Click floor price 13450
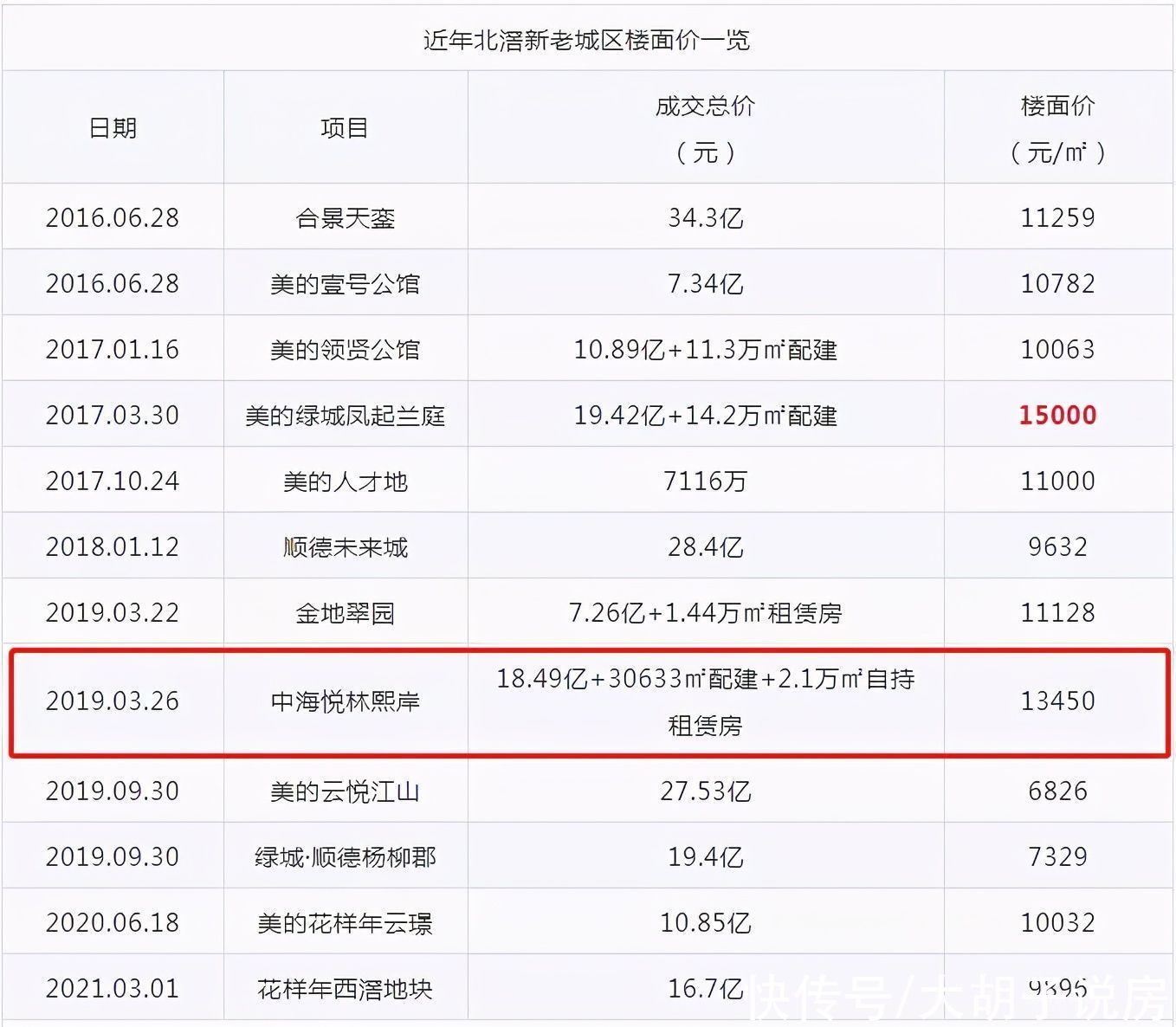 [1057, 701]
